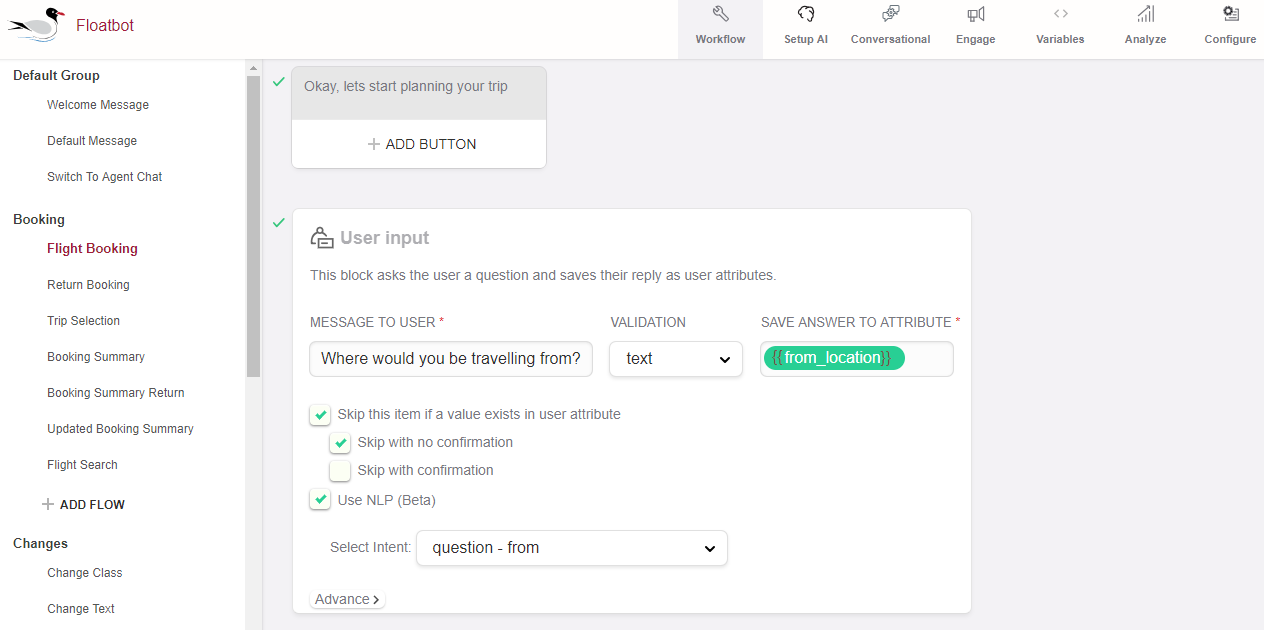The width and height of the screenshot is (1264, 630).
Task: Toggle the Use NLP (Beta) checkbox
Action: tap(320, 500)
